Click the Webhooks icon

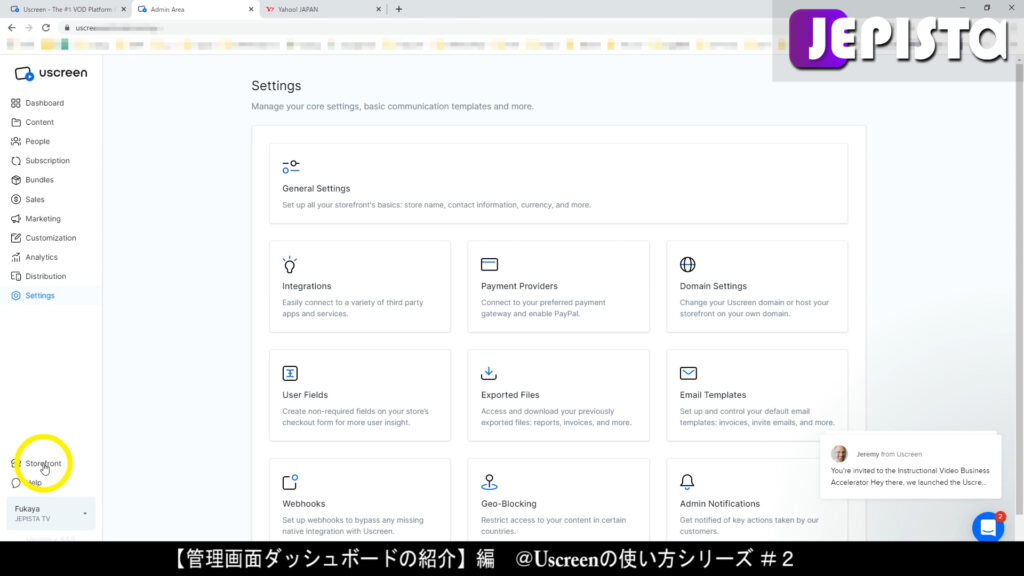coord(291,482)
